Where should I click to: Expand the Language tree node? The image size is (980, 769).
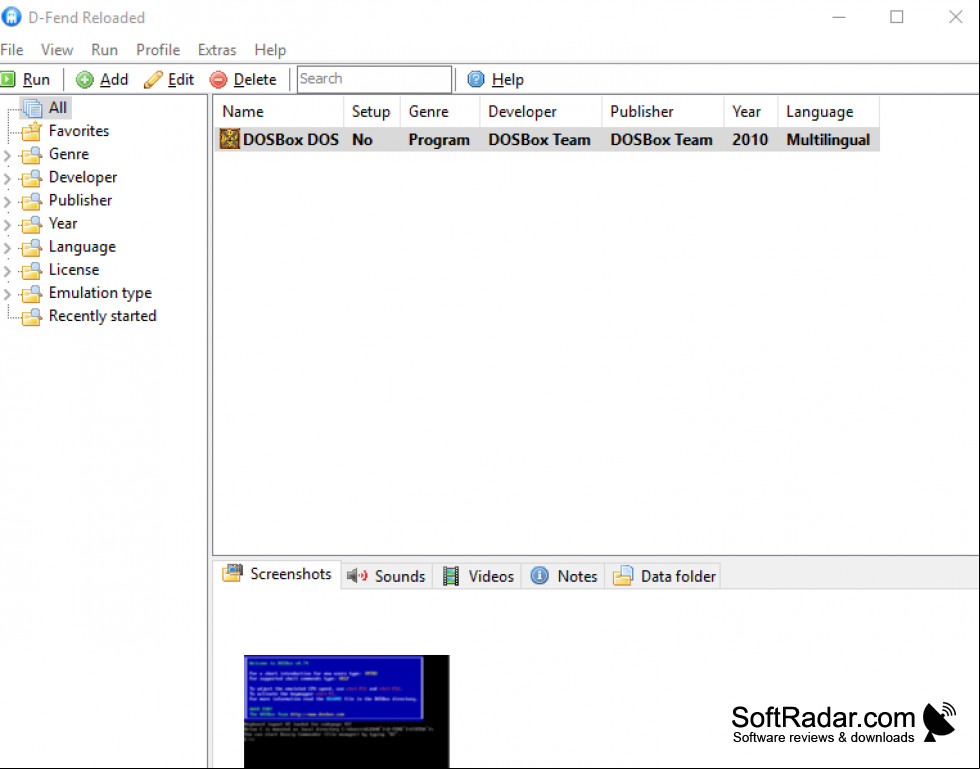[x=8, y=248]
